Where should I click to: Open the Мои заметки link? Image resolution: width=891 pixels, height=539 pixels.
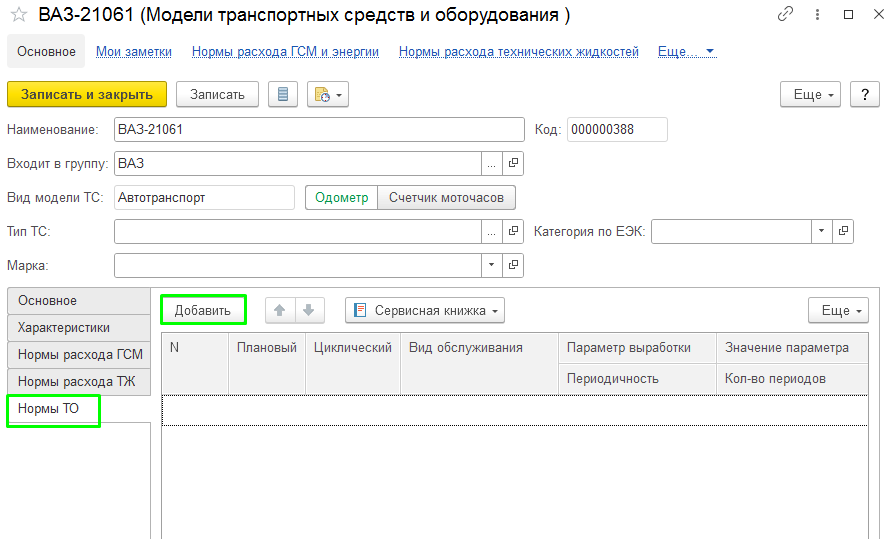point(134,52)
